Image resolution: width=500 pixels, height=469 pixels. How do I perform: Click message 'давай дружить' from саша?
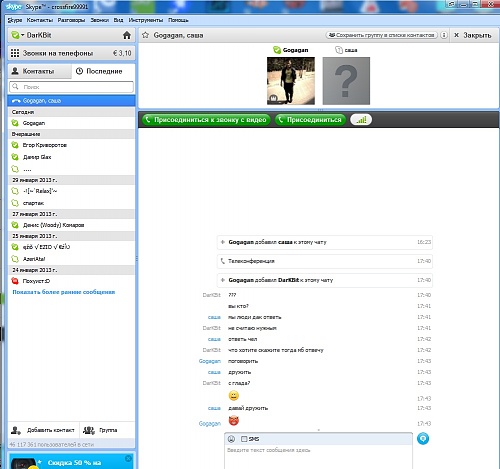click(248, 408)
